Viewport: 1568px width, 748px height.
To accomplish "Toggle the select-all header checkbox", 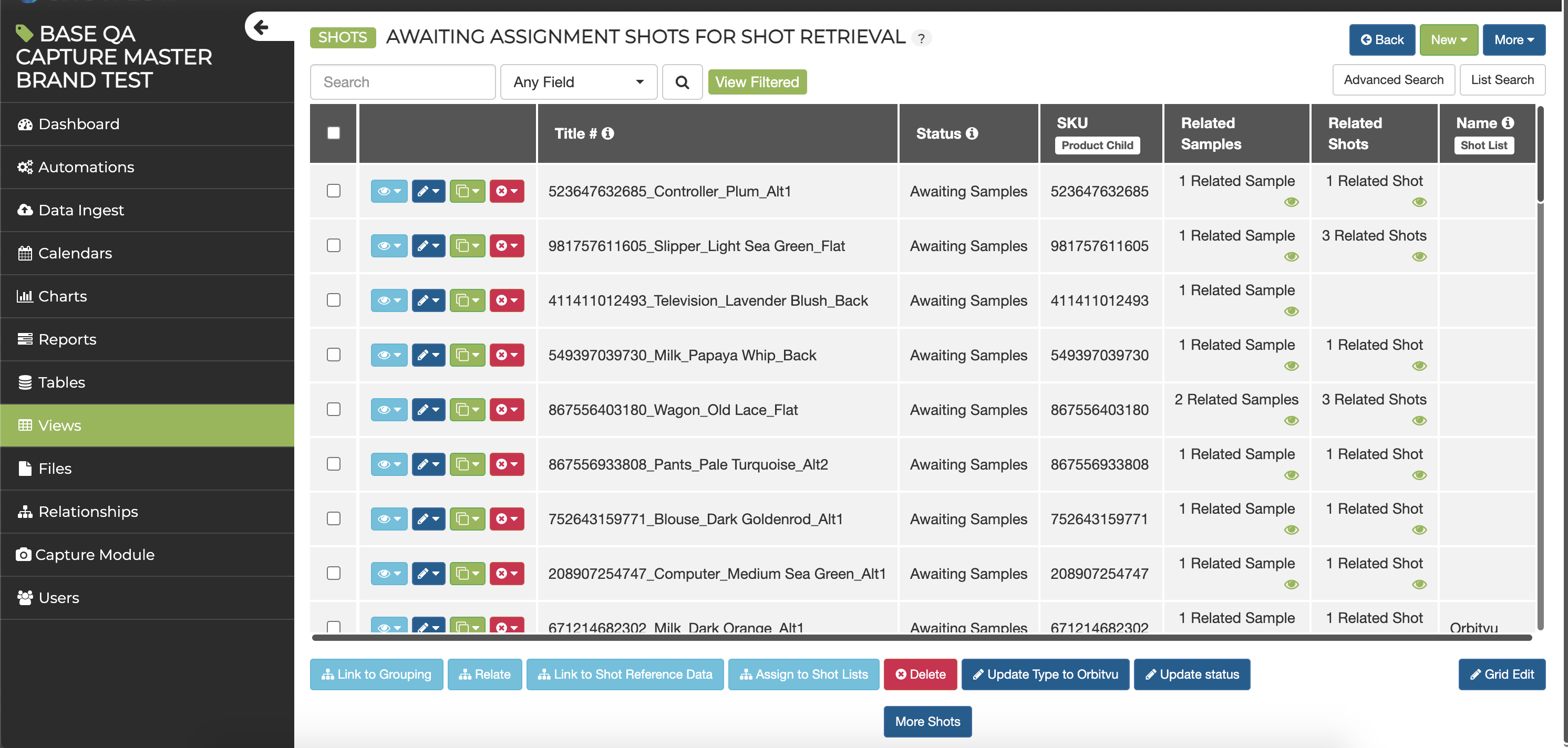I will [x=334, y=133].
